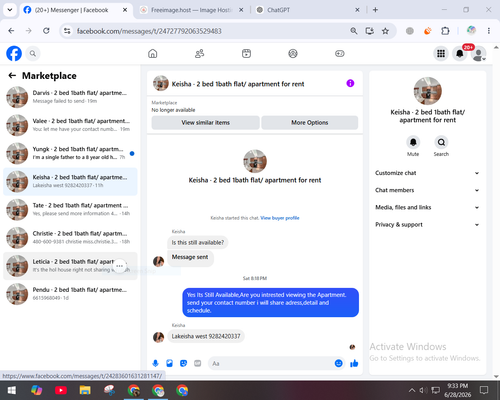
Task: Click the back arrow beside Marketplace
Action: [x=12, y=76]
